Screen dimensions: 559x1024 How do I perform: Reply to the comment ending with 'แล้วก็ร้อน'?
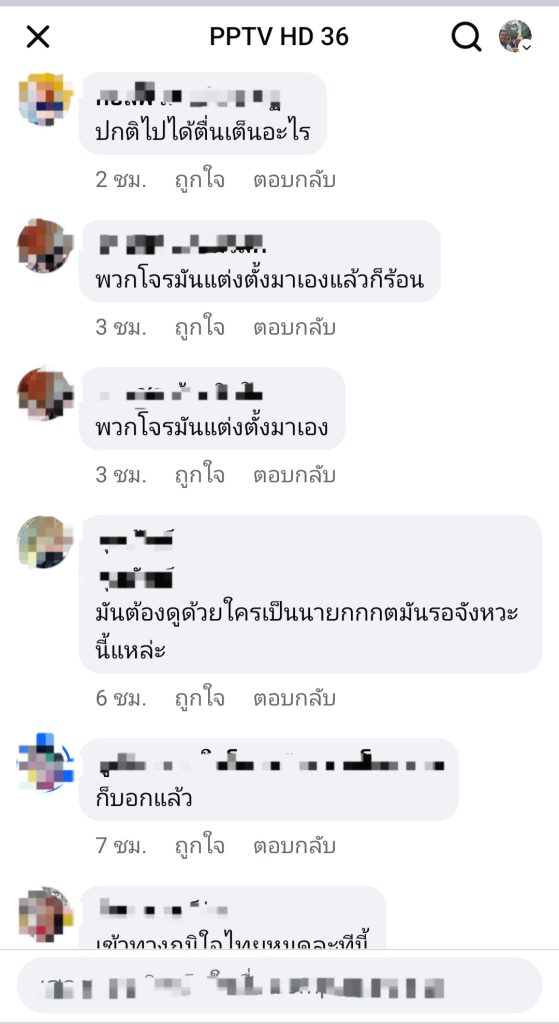[x=295, y=327]
